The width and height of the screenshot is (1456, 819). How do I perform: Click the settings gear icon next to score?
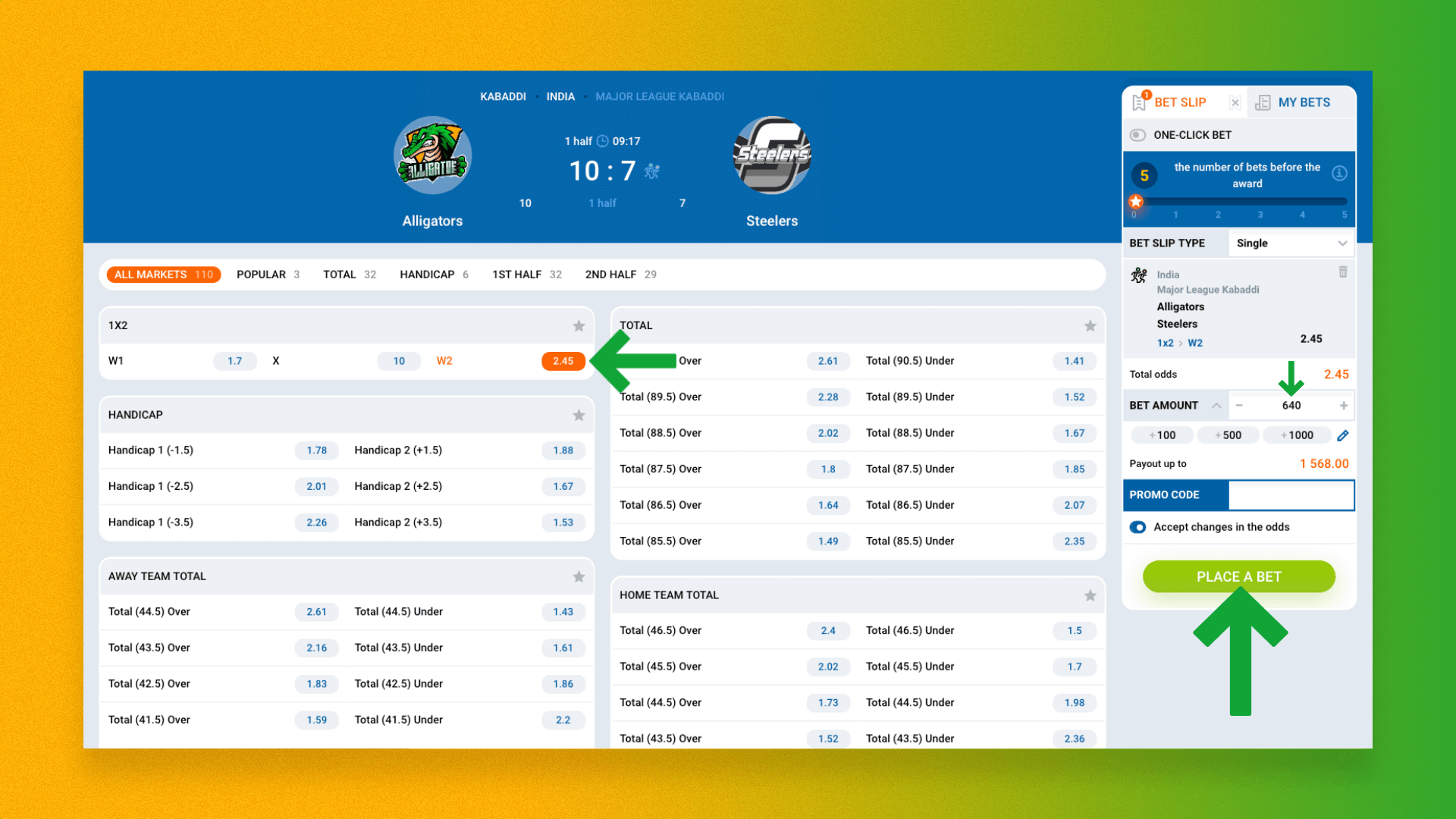[x=651, y=171]
